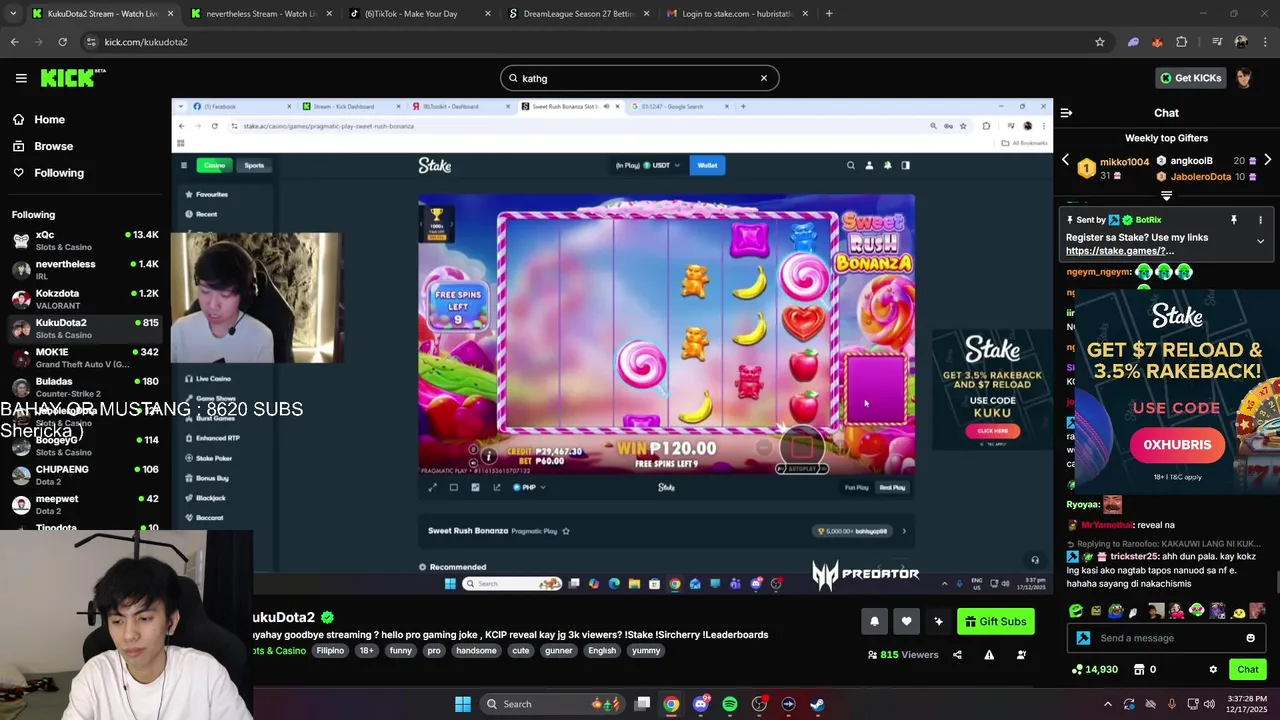Screen dimensions: 1280x720
Task: Open Kokzdota channel in Following list
Action: point(85,298)
